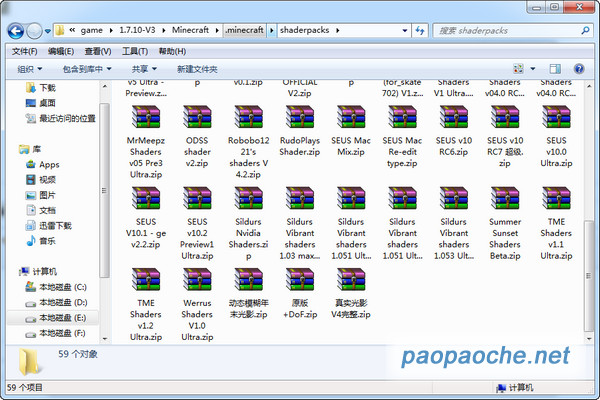Select Werrus Shaders V1.0 Ultra.zip icon

[x=197, y=279]
